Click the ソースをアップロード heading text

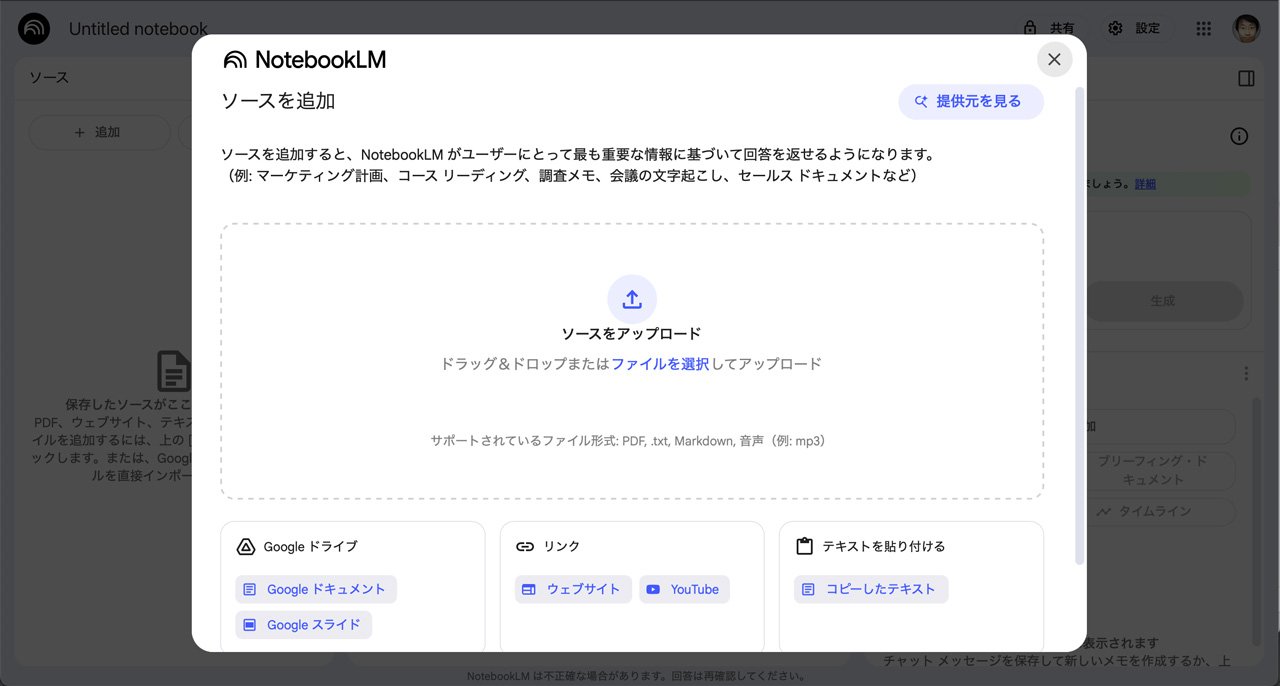click(x=631, y=334)
